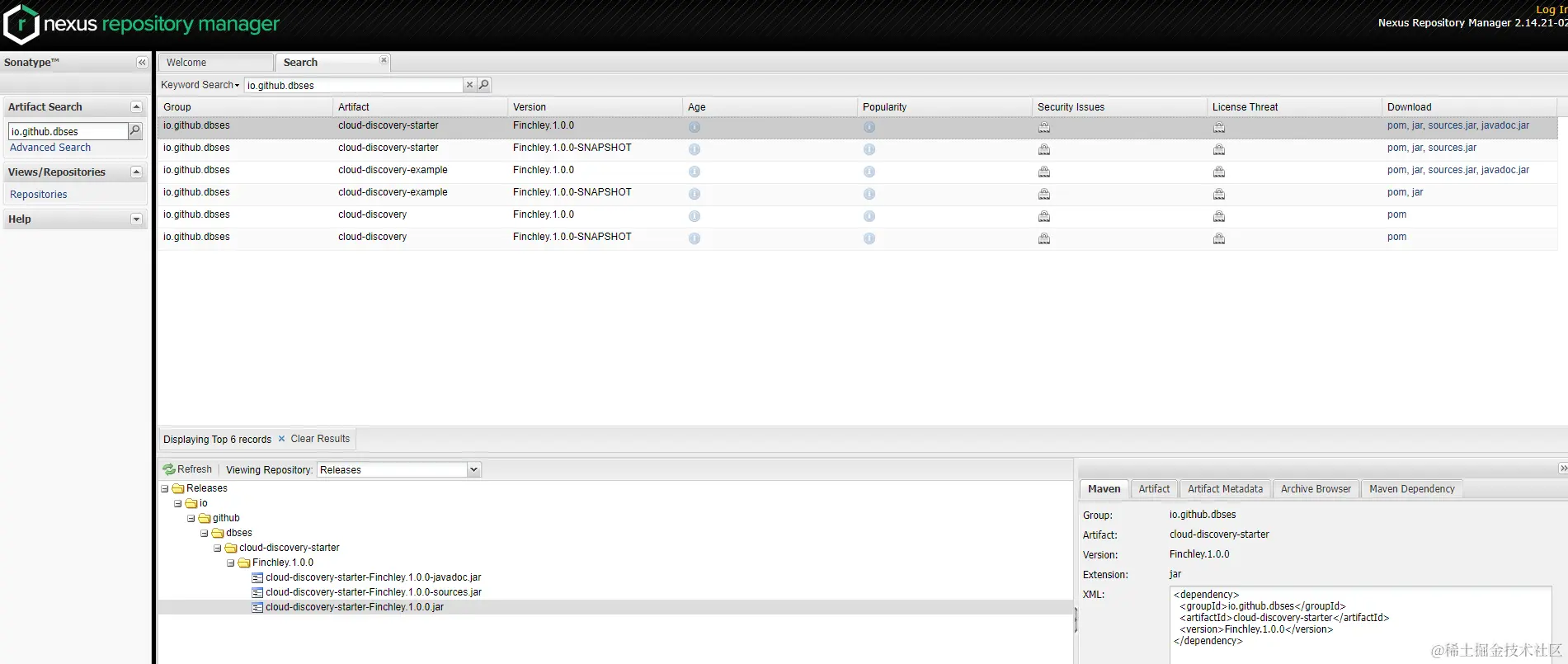Click the Advanced Search link
The height and width of the screenshot is (664, 1568).
[50, 148]
